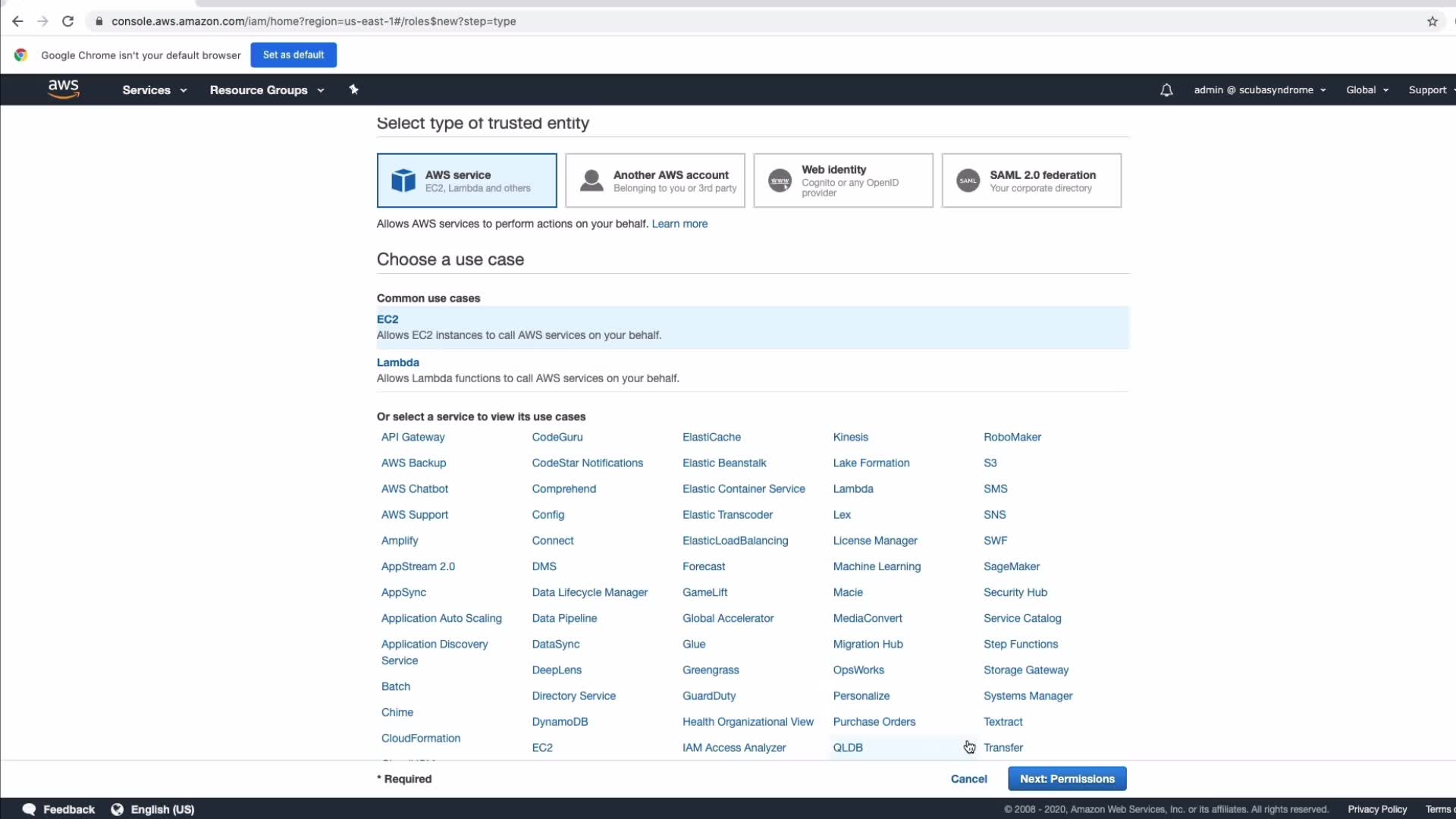Image resolution: width=1456 pixels, height=819 pixels.
Task: Click the AWS logo home icon
Action: pos(64,89)
